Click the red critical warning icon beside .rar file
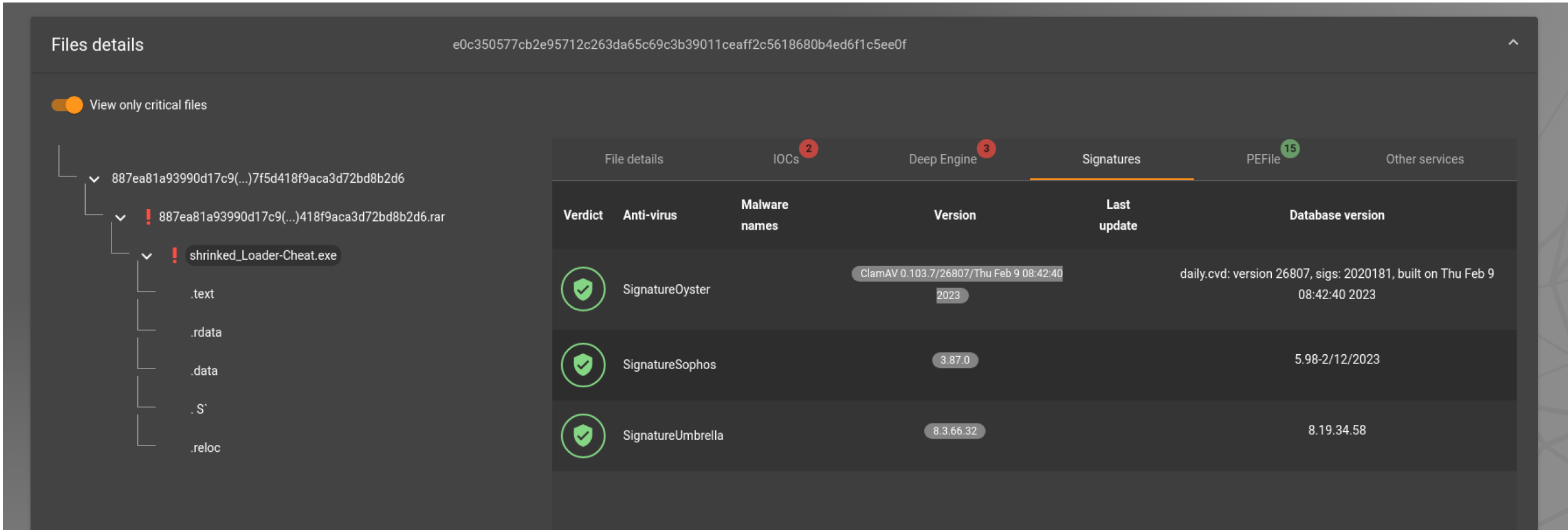This screenshot has height=530, width=1568. [x=148, y=217]
